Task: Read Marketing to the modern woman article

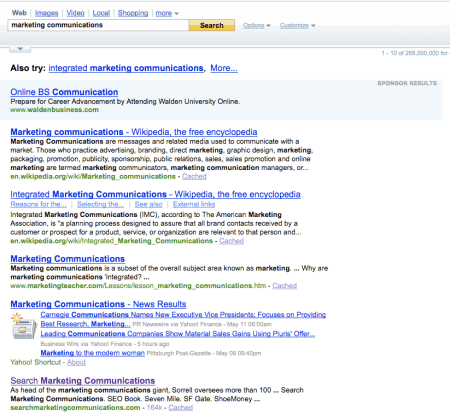Action: [x=93, y=353]
